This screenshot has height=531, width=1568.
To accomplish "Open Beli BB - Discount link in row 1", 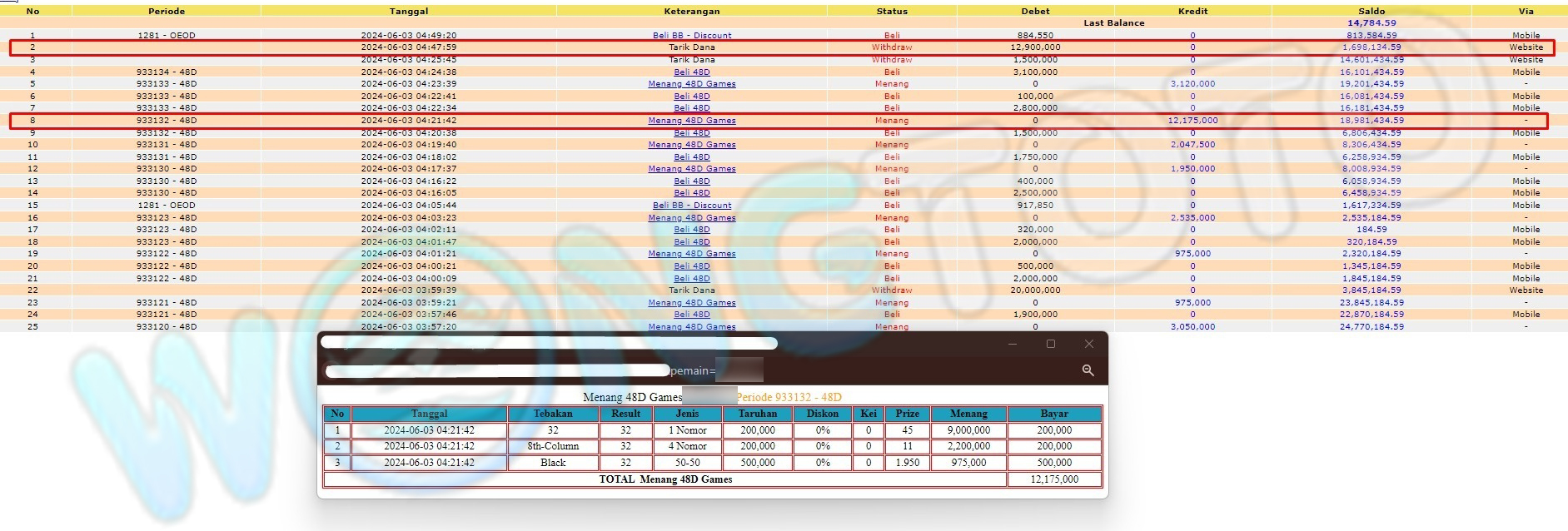I will coord(692,36).
